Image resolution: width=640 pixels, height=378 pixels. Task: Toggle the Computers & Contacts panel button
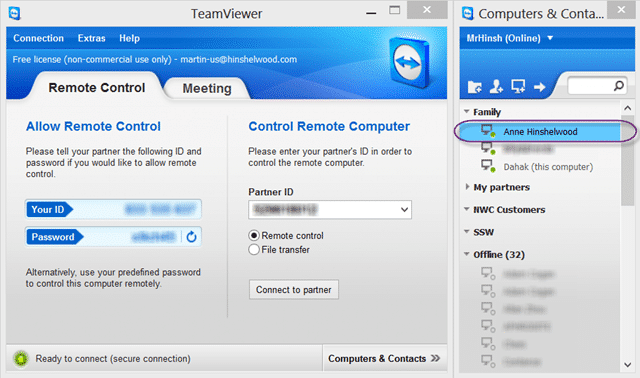[384, 358]
